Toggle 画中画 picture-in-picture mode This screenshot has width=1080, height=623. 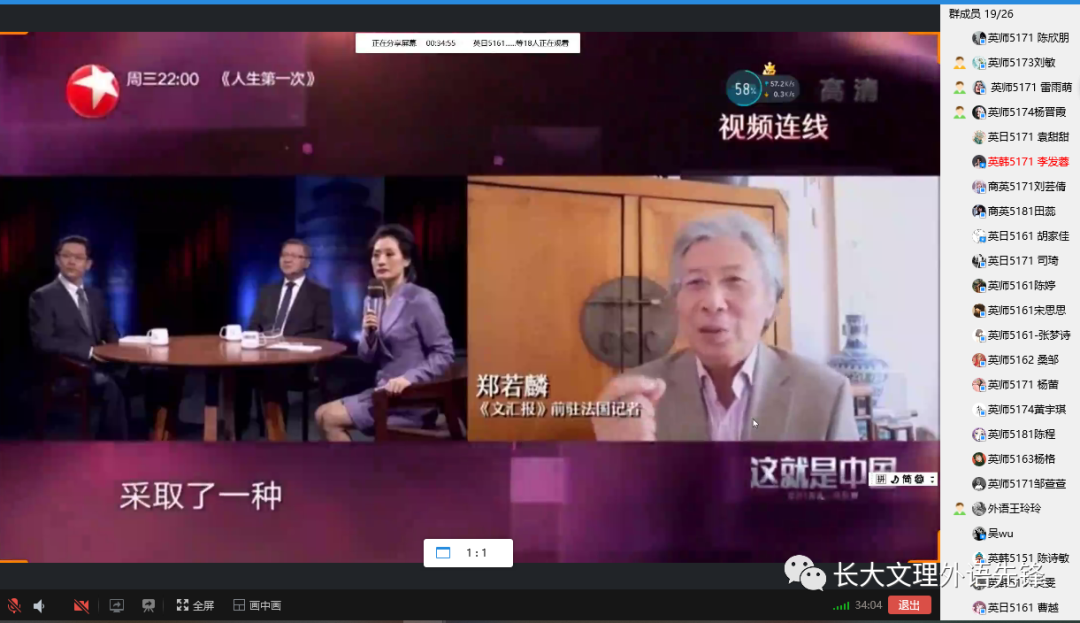[x=257, y=605]
